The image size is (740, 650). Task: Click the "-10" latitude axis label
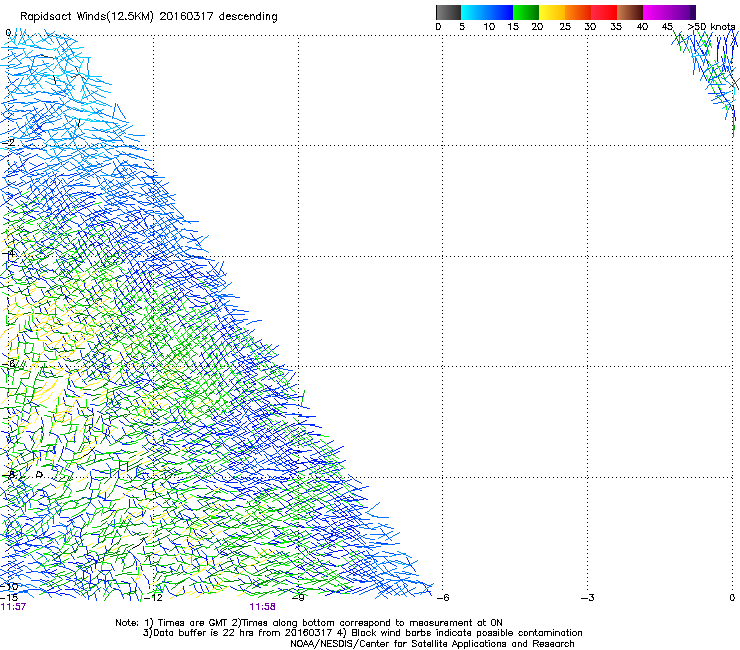pyautogui.click(x=9, y=586)
